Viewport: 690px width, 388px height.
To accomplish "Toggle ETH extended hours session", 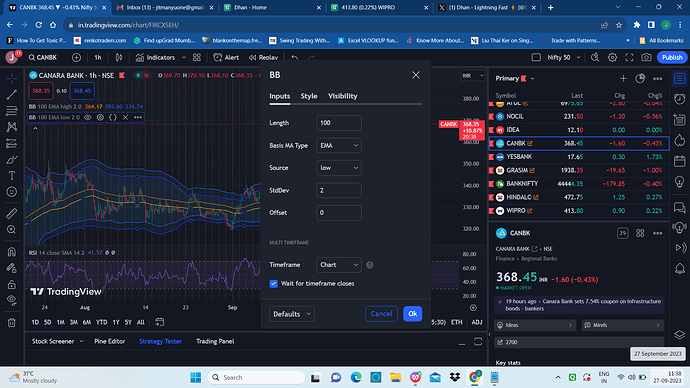I will pos(457,322).
